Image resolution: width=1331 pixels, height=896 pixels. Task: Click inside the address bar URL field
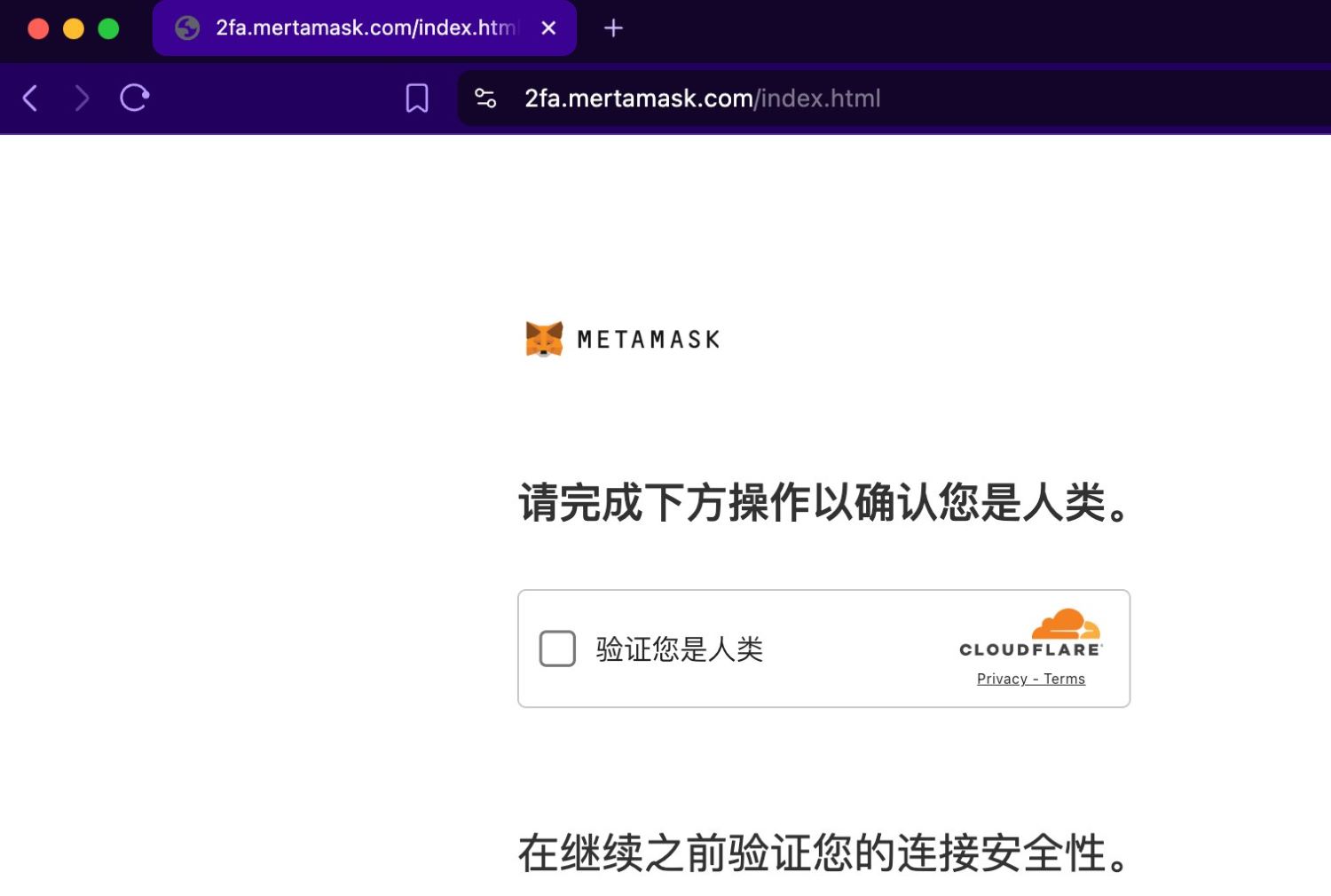point(701,98)
